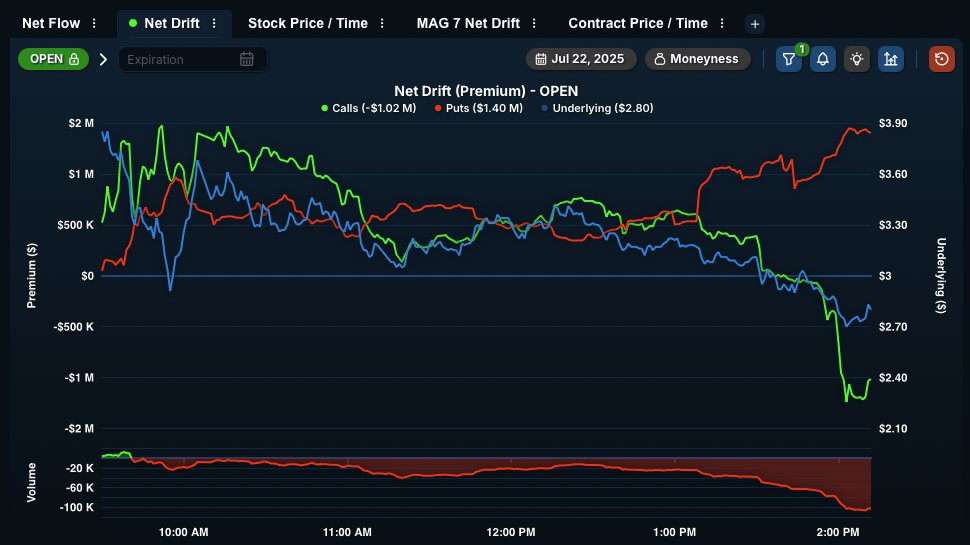Click the 1:00 PM time axis label
This screenshot has width=970, height=545.
coord(674,532)
